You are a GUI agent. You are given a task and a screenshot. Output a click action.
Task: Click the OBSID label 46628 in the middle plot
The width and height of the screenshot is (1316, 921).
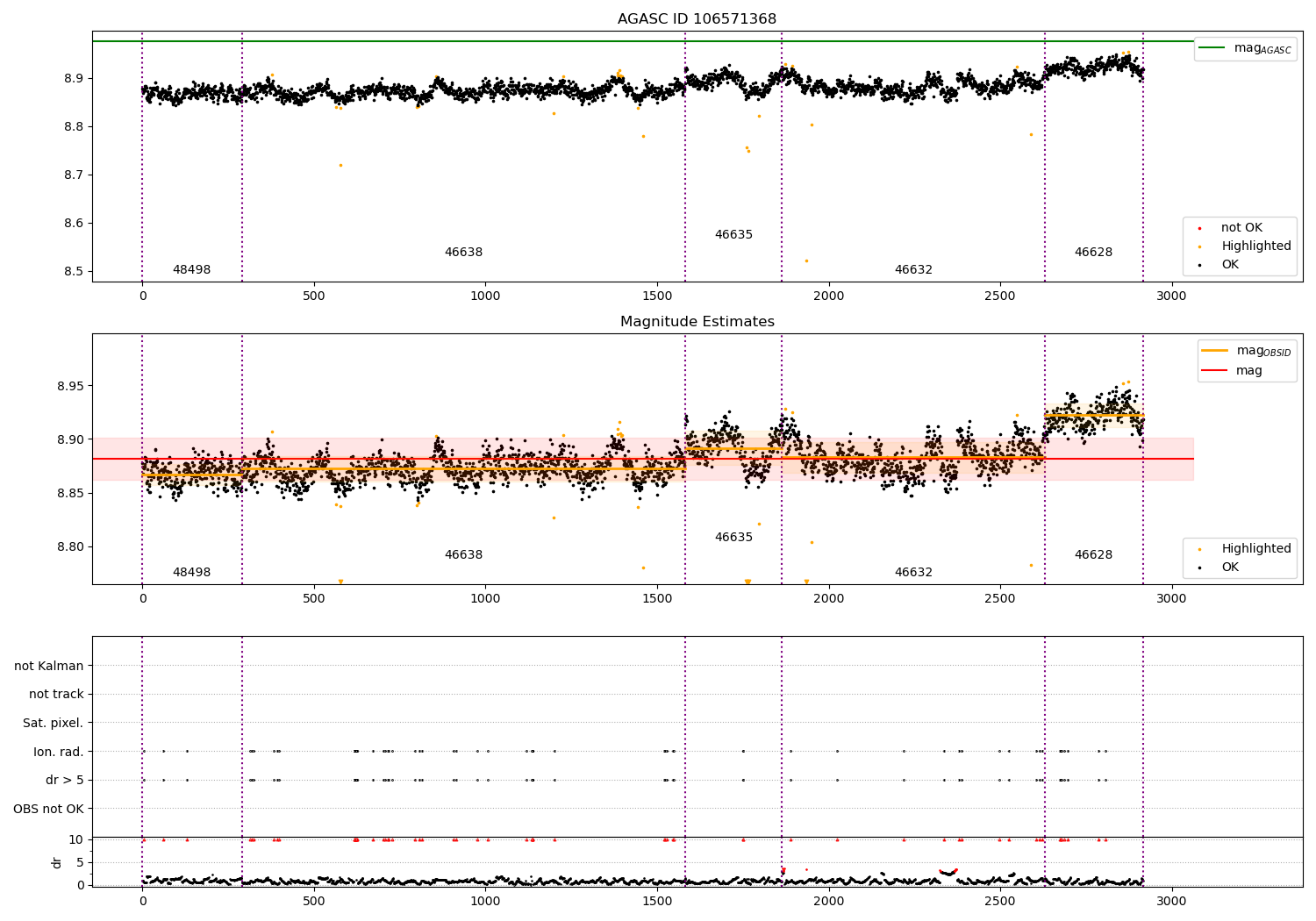tap(1093, 555)
